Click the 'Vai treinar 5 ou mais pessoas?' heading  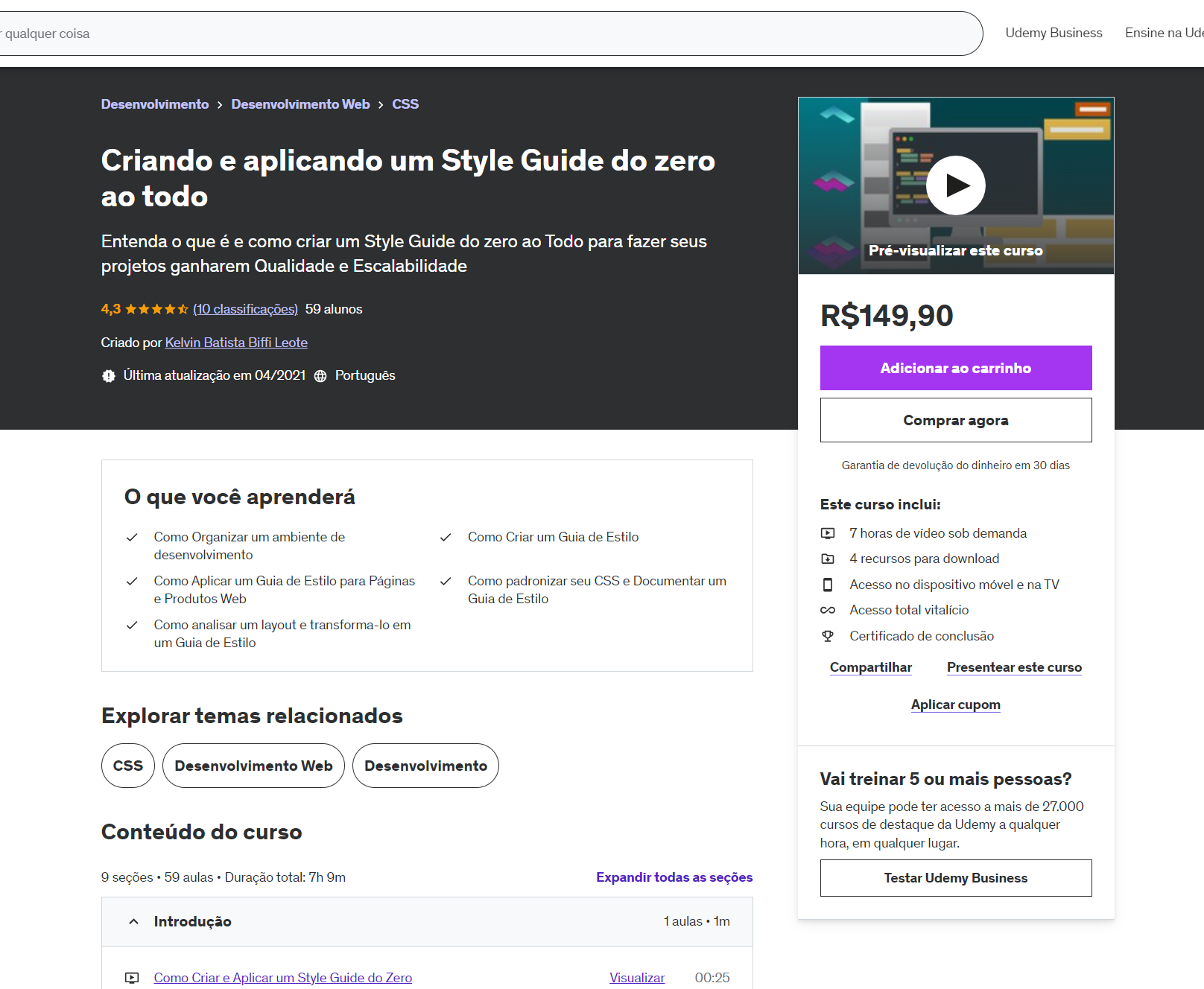pos(945,779)
